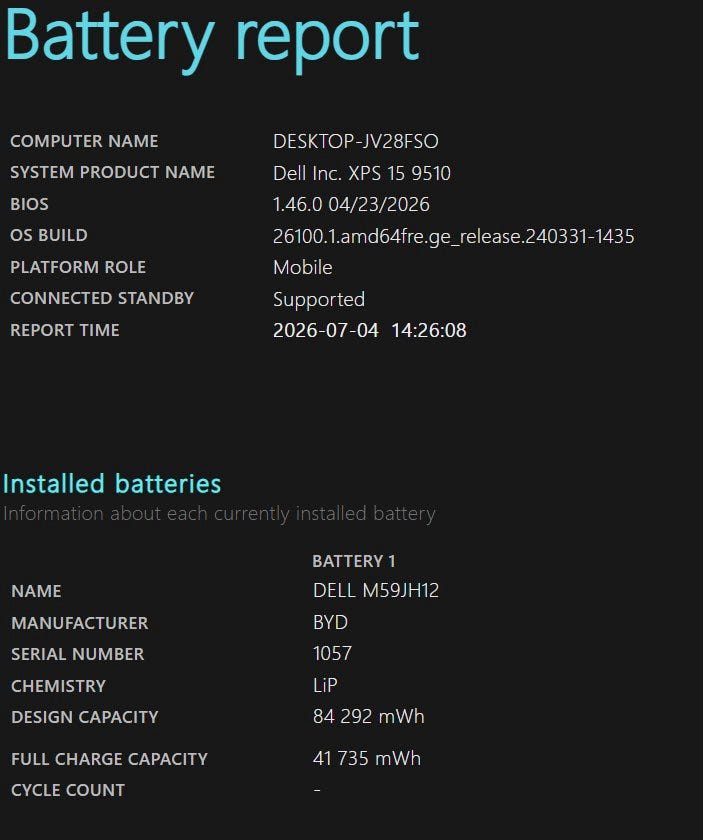This screenshot has width=703, height=840.
Task: Click the 41 735 mWh full charge capacity
Action: tap(367, 758)
